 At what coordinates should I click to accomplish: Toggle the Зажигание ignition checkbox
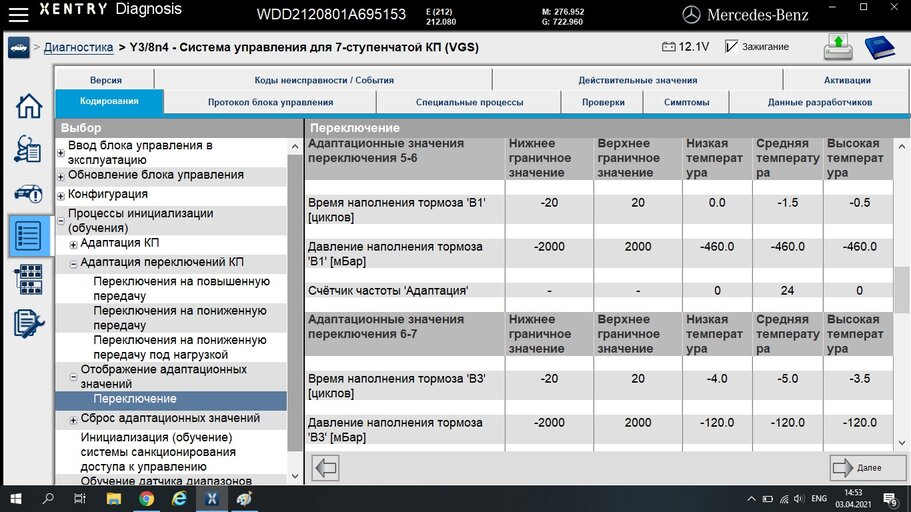click(731, 46)
